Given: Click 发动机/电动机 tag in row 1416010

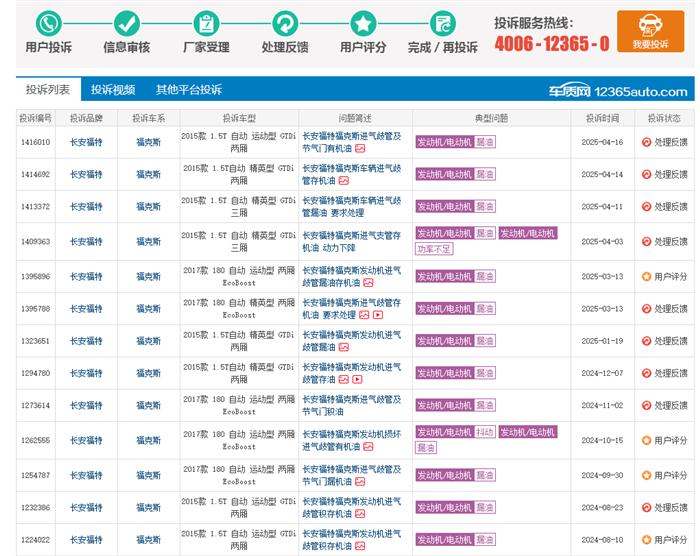Looking at the screenshot, I should (x=444, y=142).
